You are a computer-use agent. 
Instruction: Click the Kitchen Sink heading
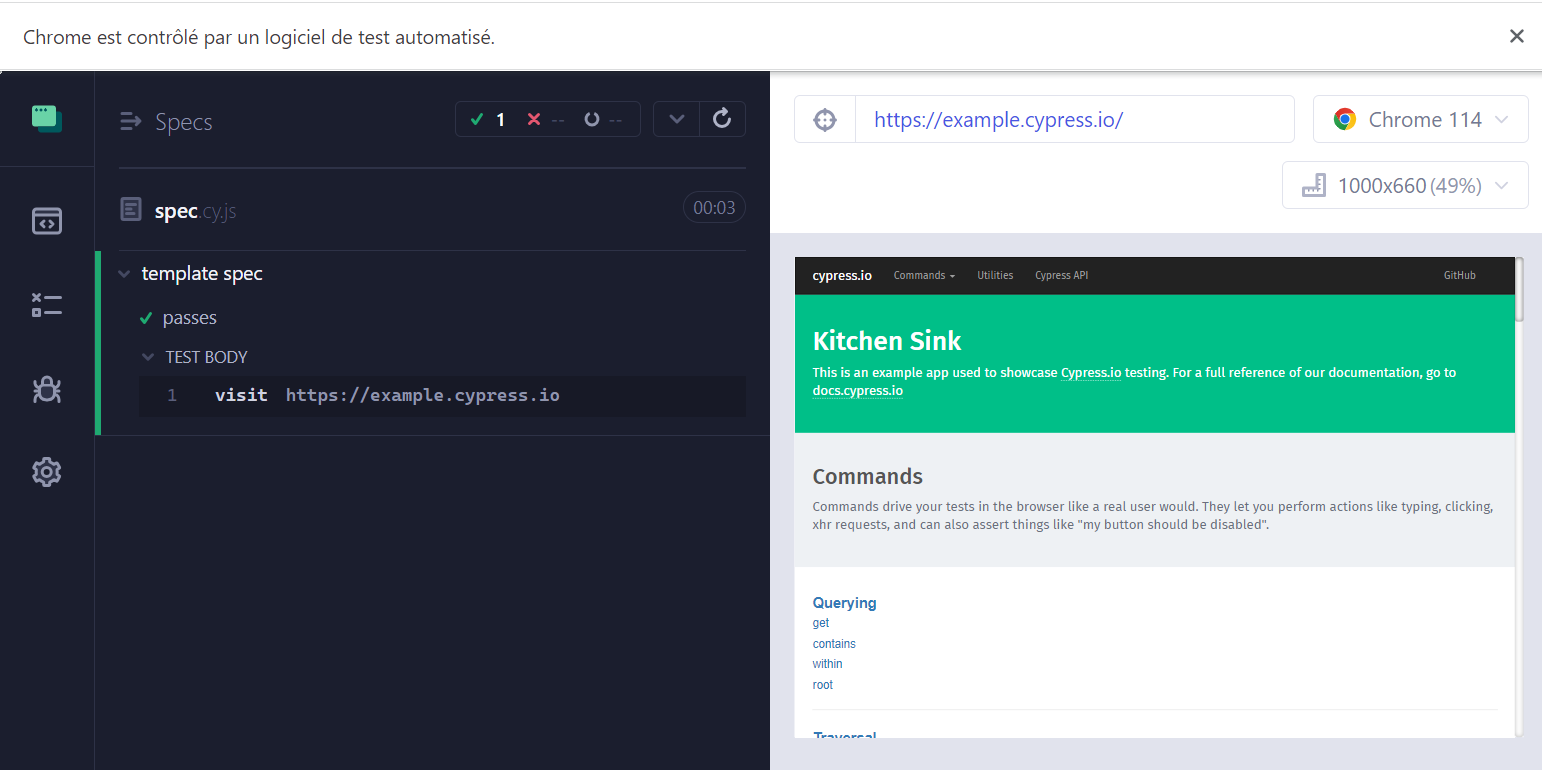click(887, 341)
